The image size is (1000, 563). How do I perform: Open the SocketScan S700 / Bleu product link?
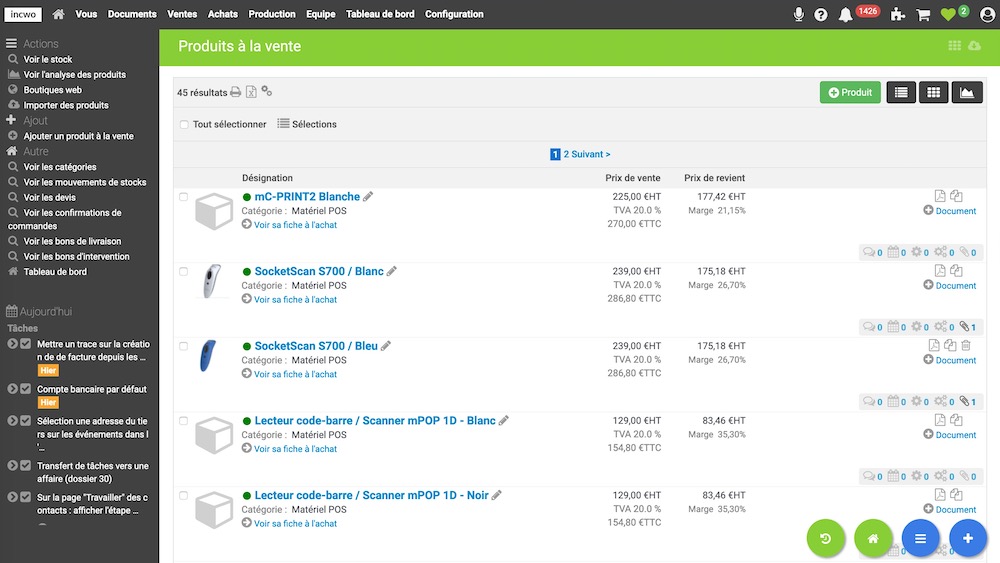click(x=316, y=346)
